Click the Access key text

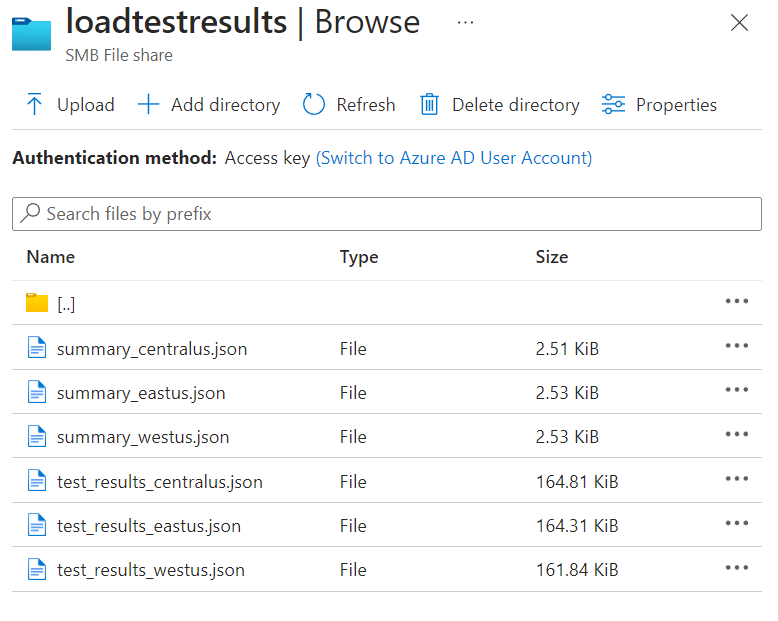[x=267, y=158]
